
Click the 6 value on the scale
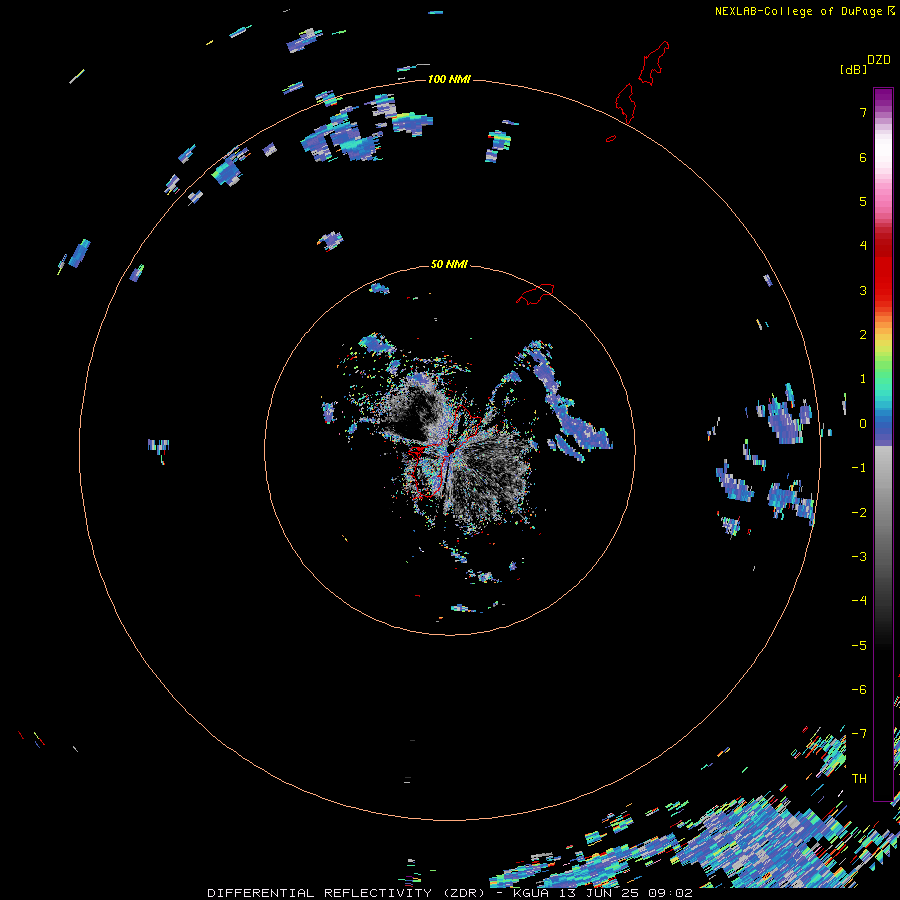pos(863,157)
